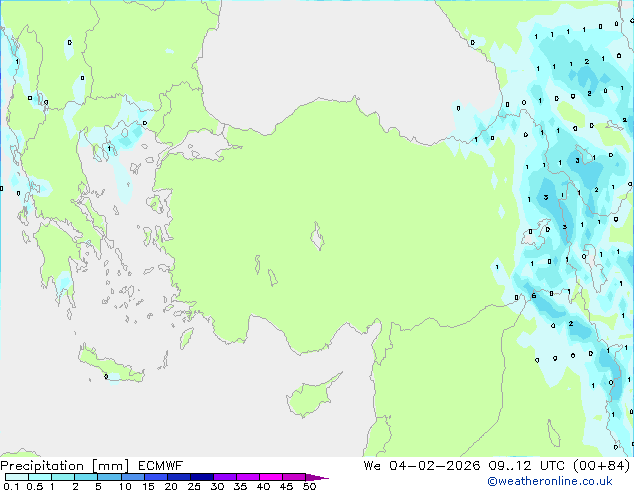The width and height of the screenshot is (634, 490).
Task: Click the '35' legend label
Action: 240,486
